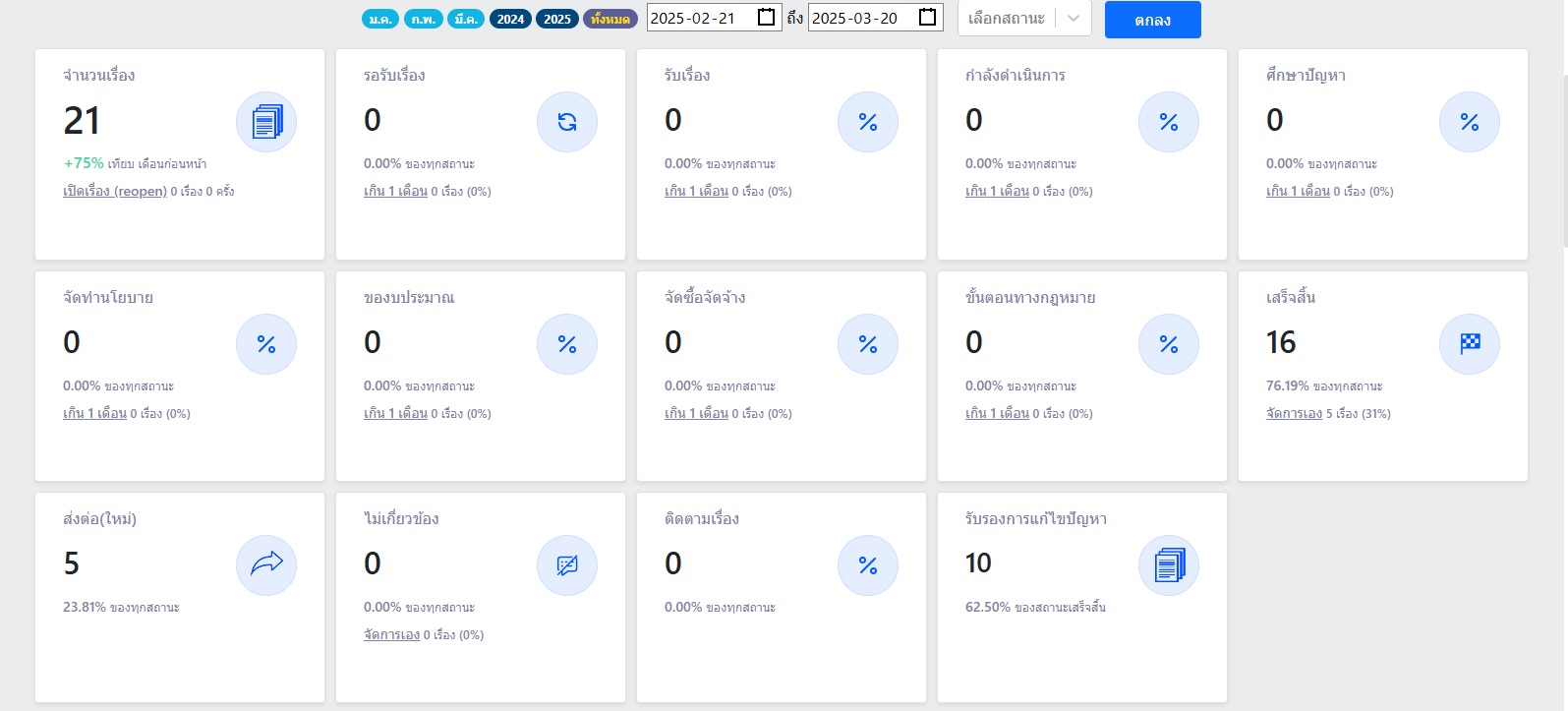Click เกิน 1 เดือน link in ของบประมาณ card
Image resolution: width=1568 pixels, height=711 pixels.
click(395, 414)
